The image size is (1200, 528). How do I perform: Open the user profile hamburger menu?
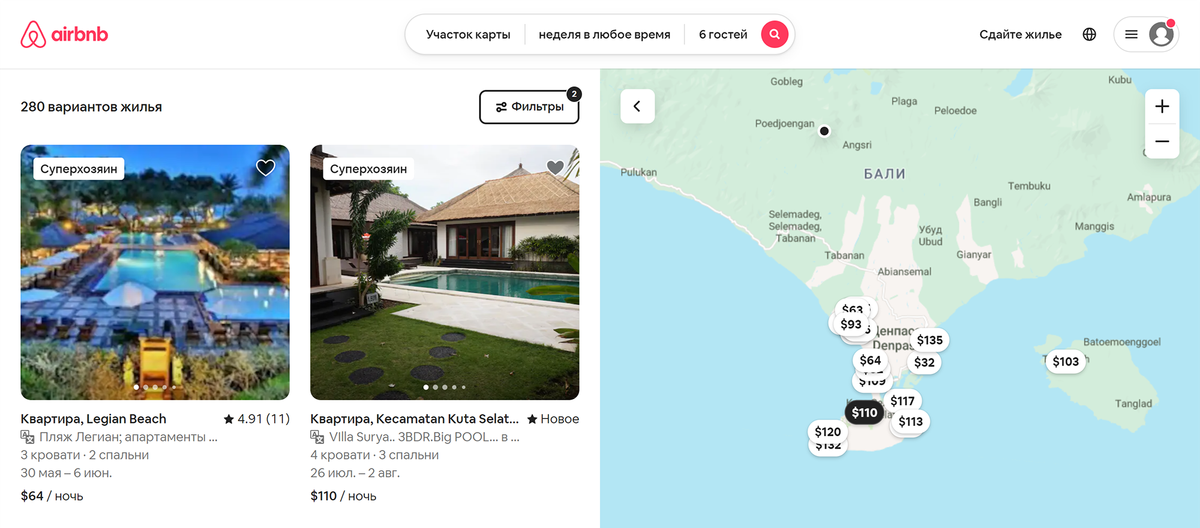pos(1146,34)
